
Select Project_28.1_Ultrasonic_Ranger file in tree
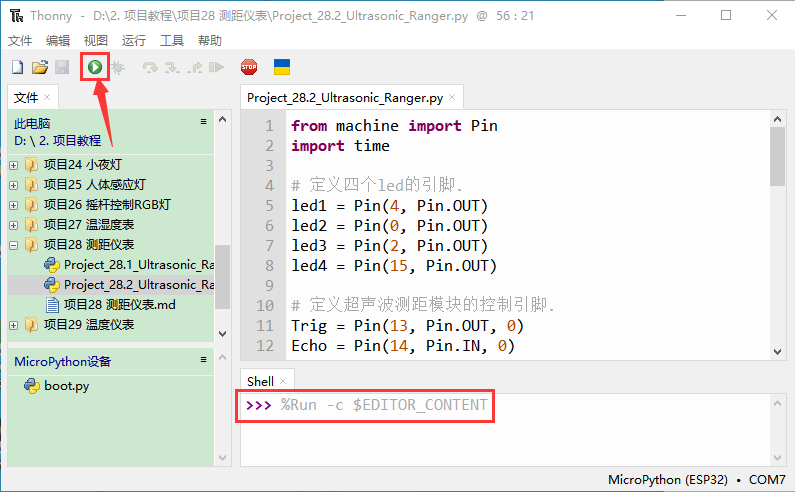[x=137, y=265]
